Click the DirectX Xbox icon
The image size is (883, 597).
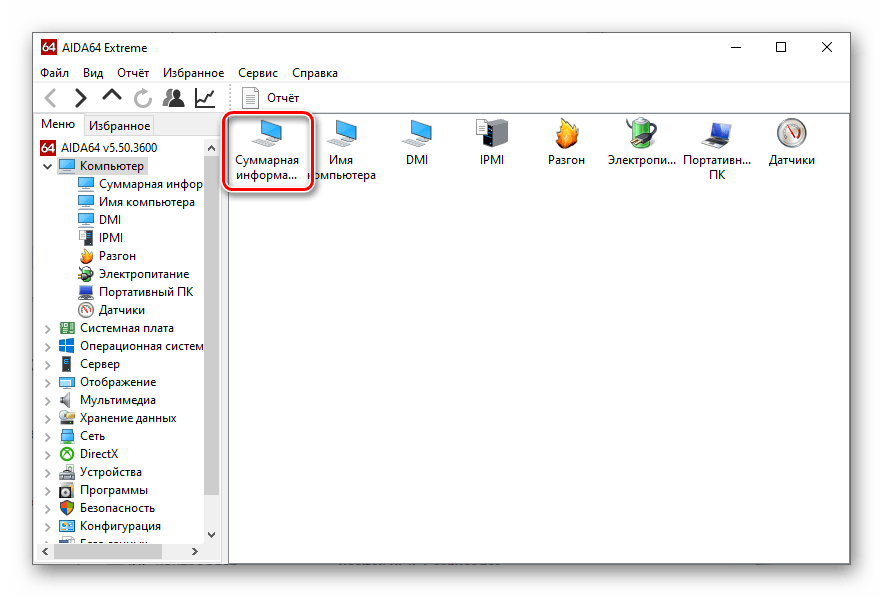click(x=67, y=454)
